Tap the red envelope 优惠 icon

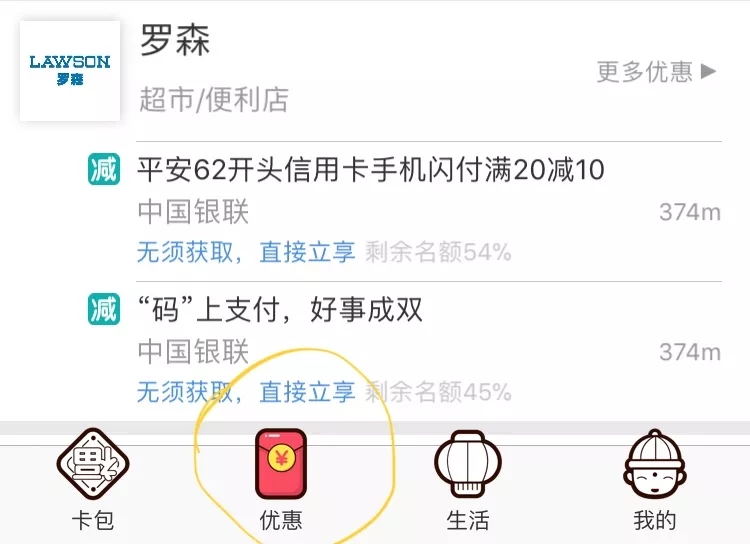(x=281, y=464)
